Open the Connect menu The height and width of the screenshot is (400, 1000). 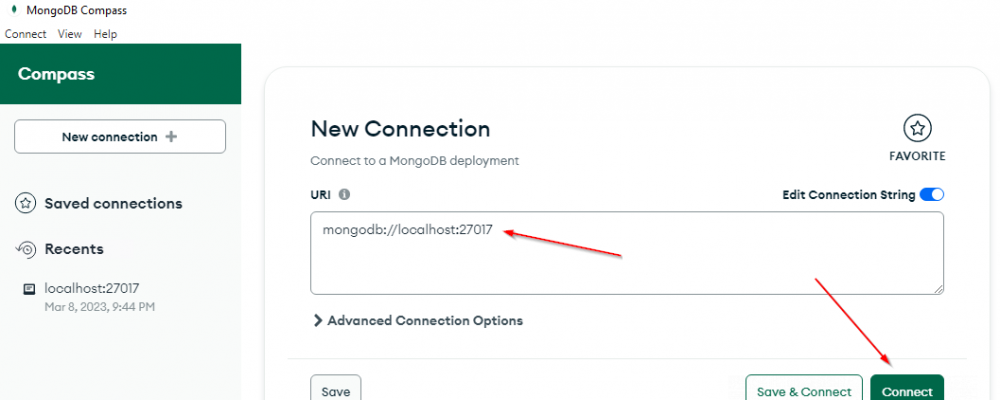[26, 34]
